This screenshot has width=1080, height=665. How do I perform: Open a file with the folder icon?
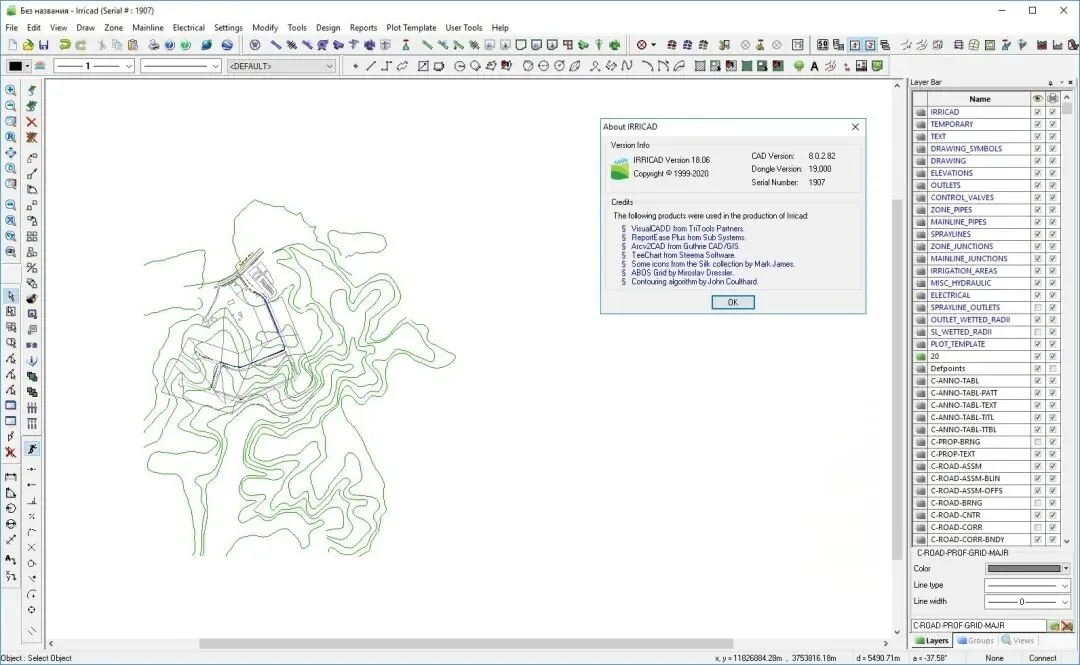[x=28, y=45]
